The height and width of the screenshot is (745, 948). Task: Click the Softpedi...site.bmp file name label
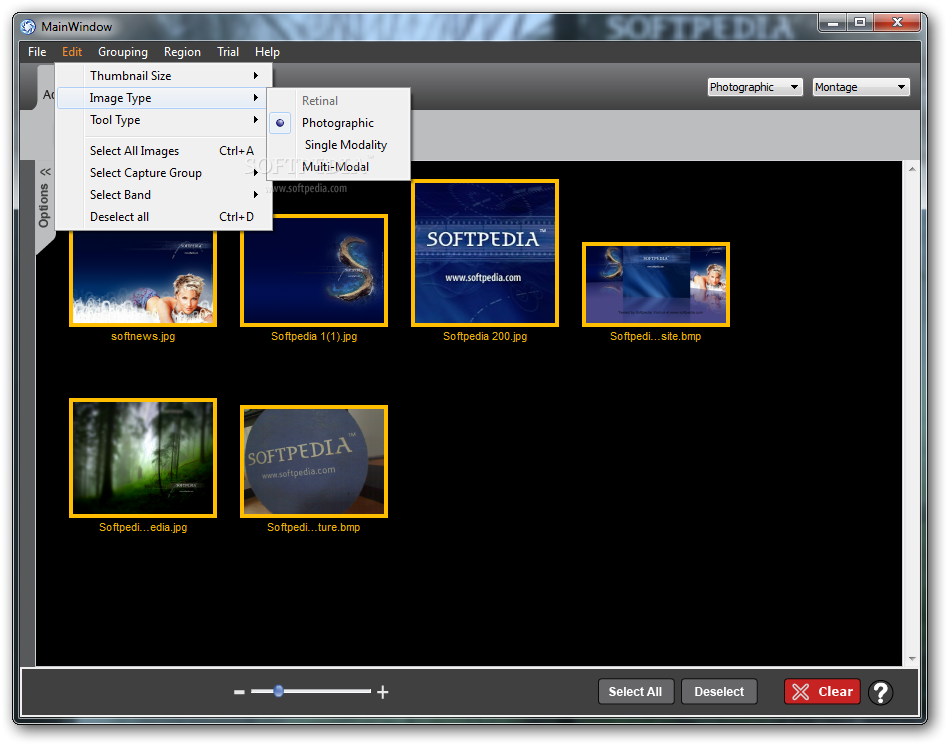(656, 336)
